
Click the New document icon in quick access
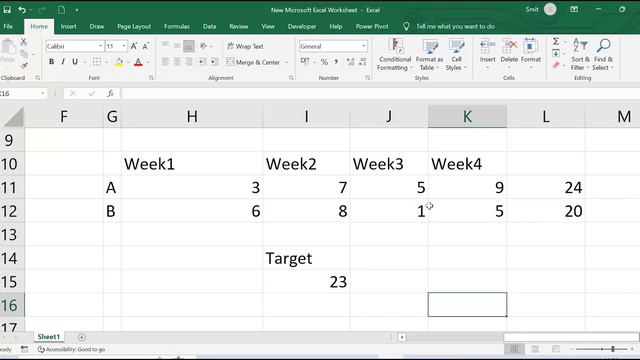61,10
